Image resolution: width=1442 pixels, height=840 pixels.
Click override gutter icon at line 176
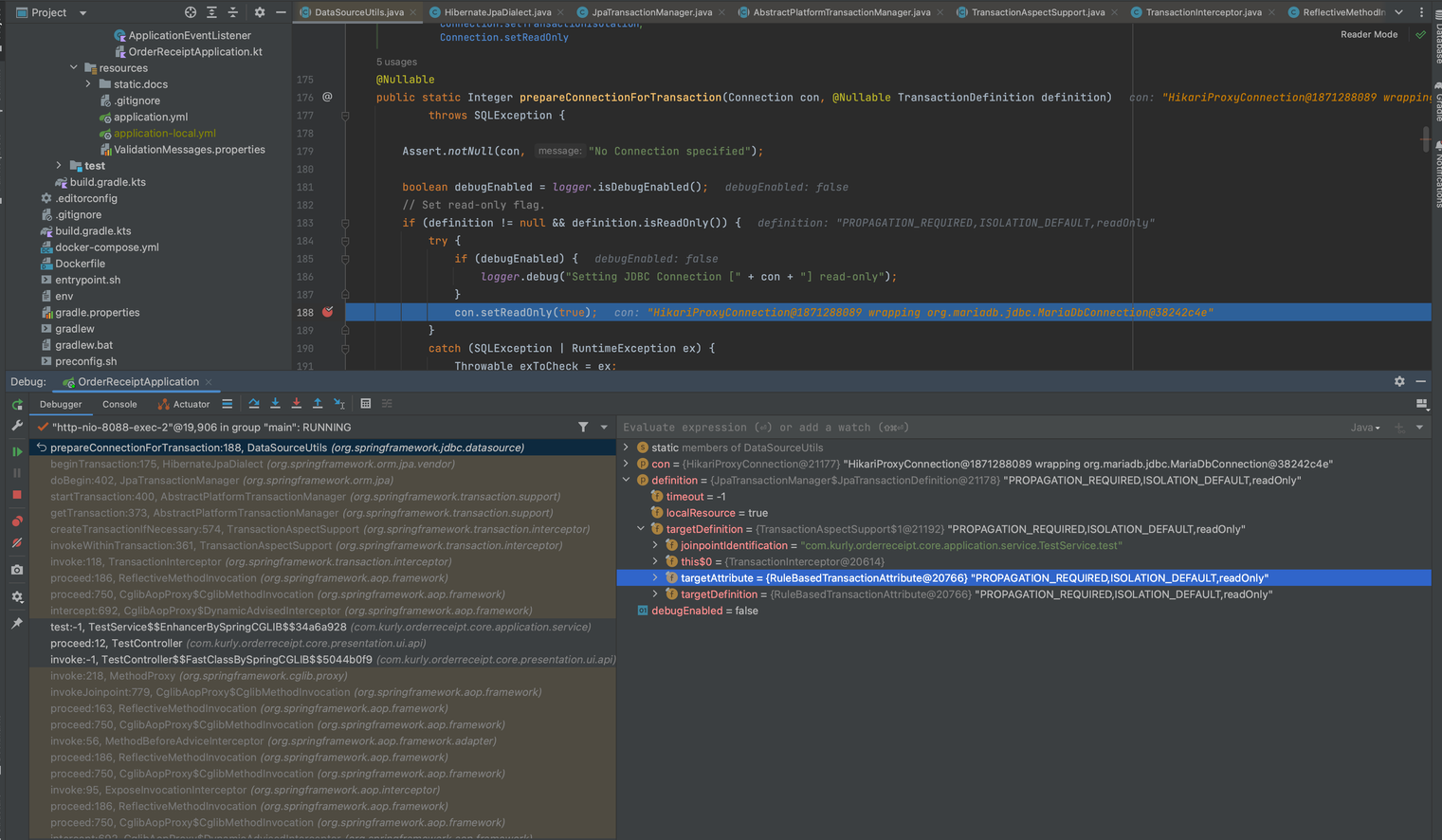pyautogui.click(x=327, y=97)
